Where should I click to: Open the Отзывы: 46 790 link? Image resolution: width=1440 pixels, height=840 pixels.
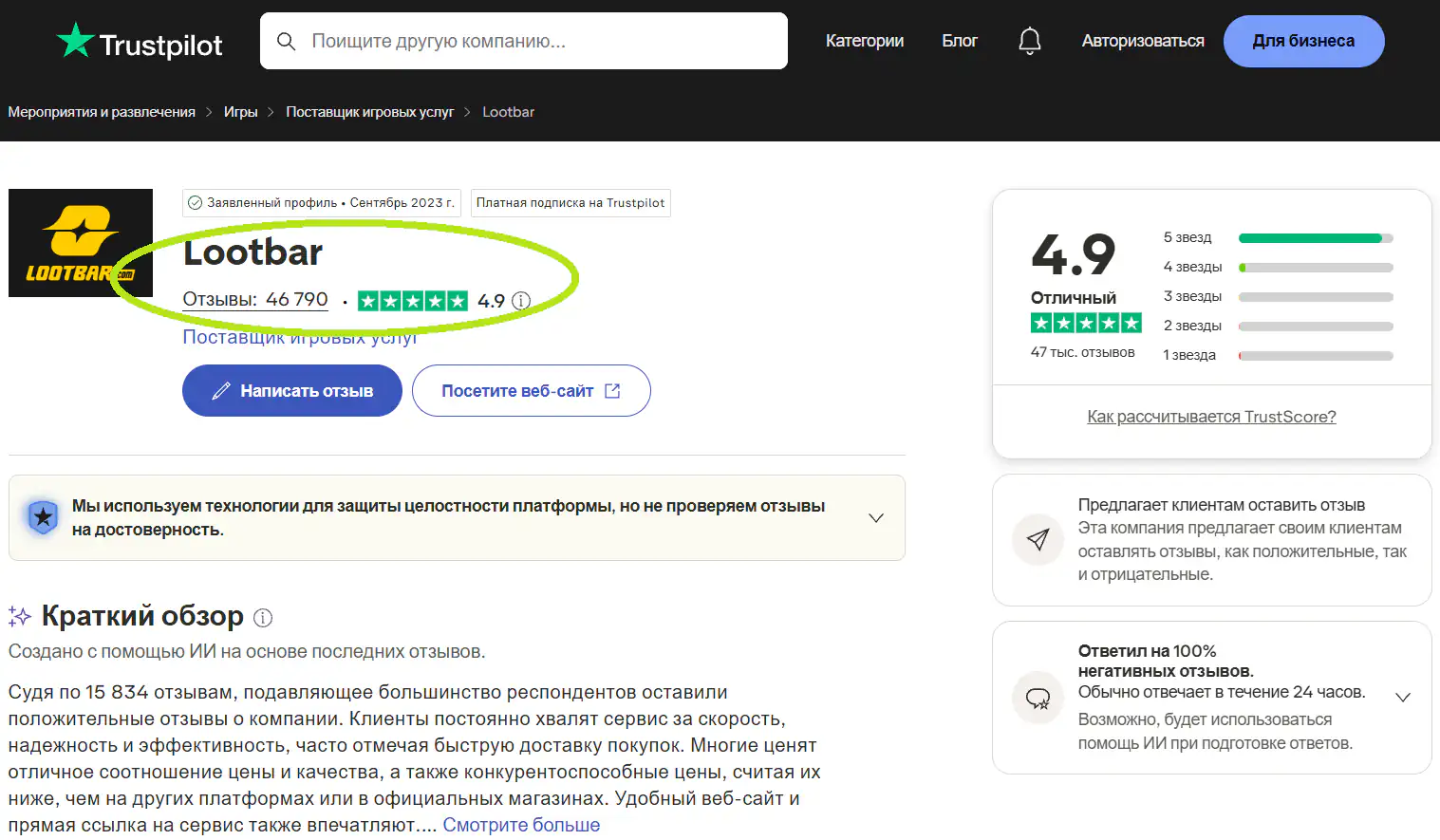pyautogui.click(x=255, y=300)
